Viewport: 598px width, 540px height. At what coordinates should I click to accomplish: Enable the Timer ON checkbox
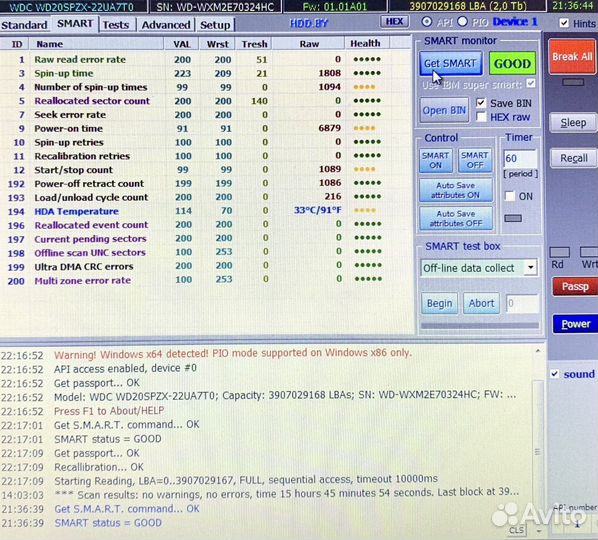510,196
